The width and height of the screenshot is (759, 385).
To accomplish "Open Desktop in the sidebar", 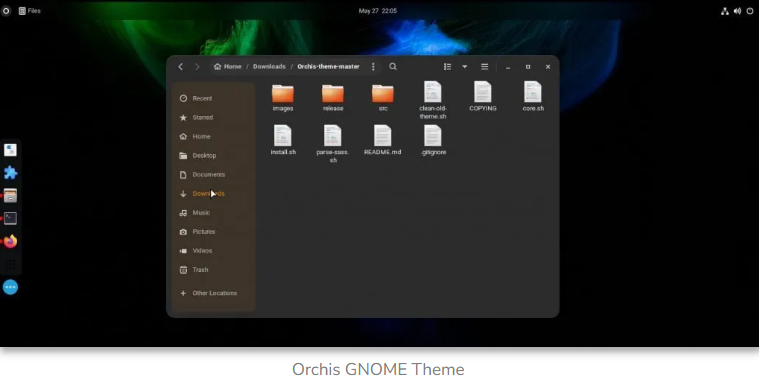I will coord(213,155).
